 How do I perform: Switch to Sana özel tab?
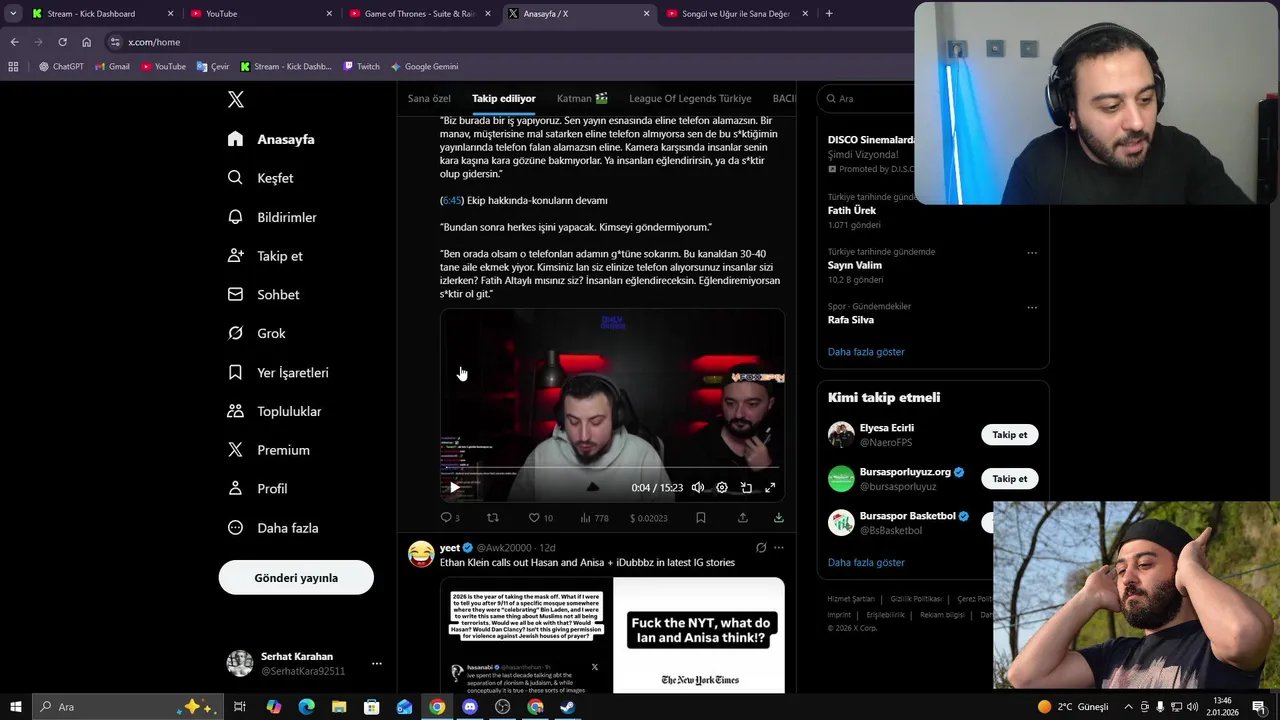click(x=429, y=98)
